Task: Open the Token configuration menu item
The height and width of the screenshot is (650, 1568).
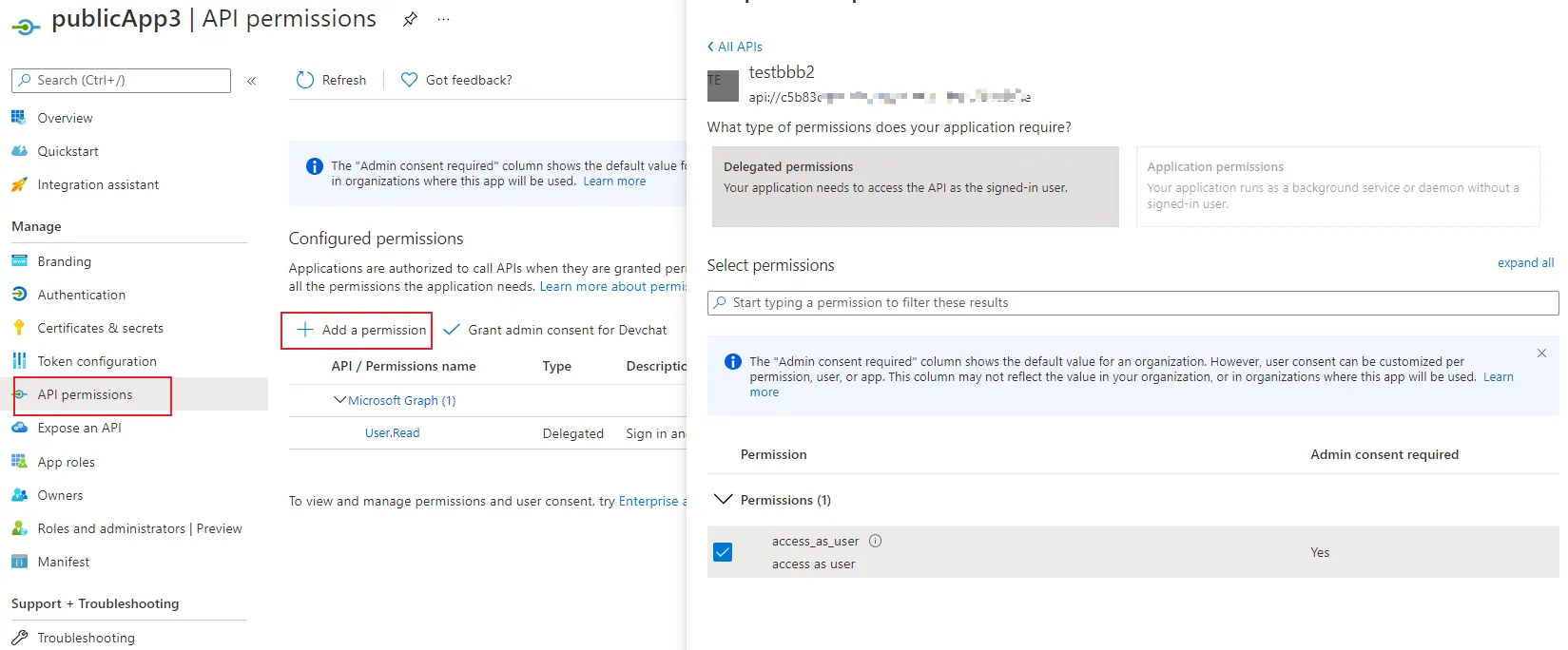Action: click(96, 361)
